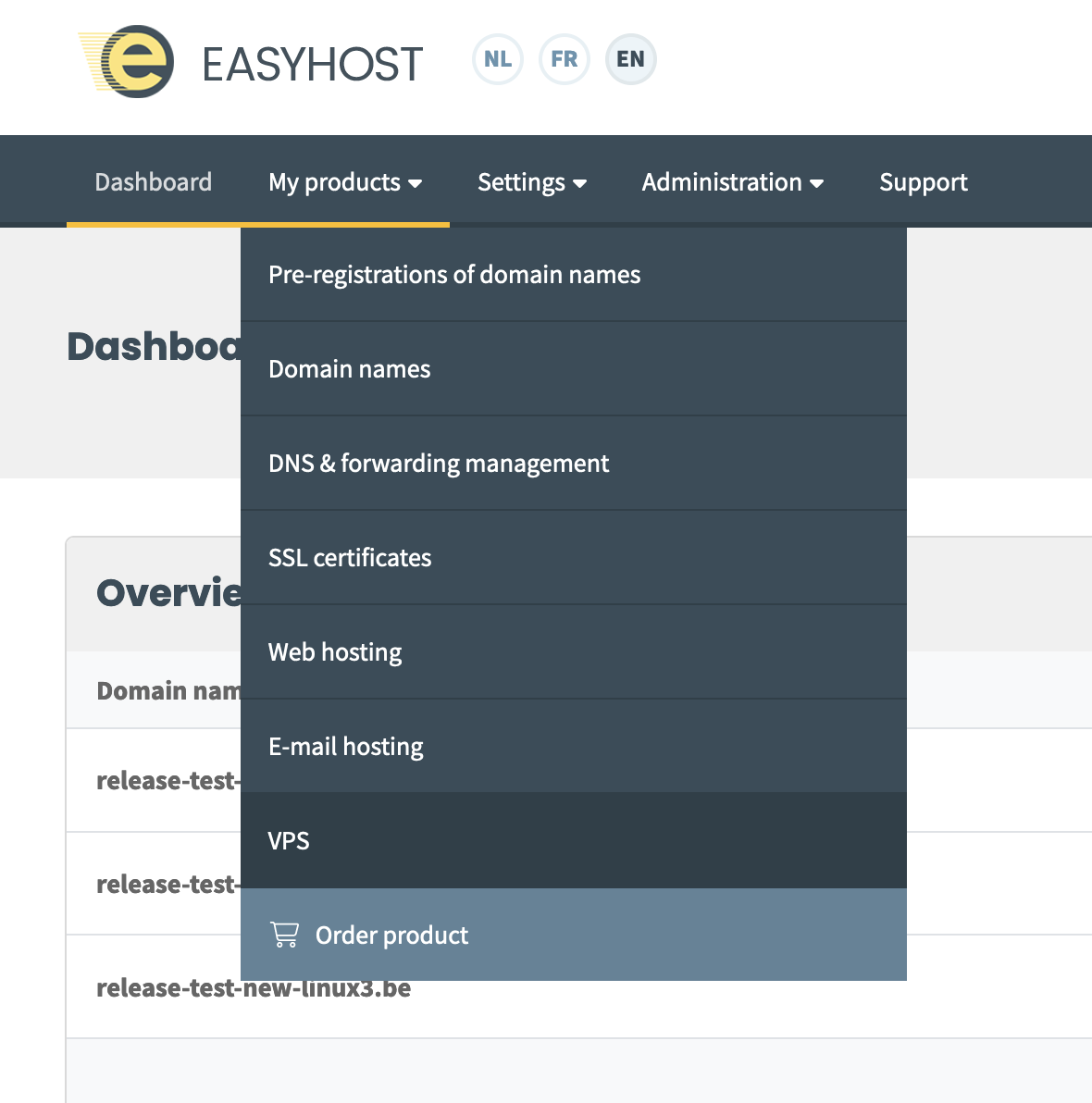Viewport: 1092px width, 1103px height.
Task: Open Domain names menu entry
Action: click(350, 369)
